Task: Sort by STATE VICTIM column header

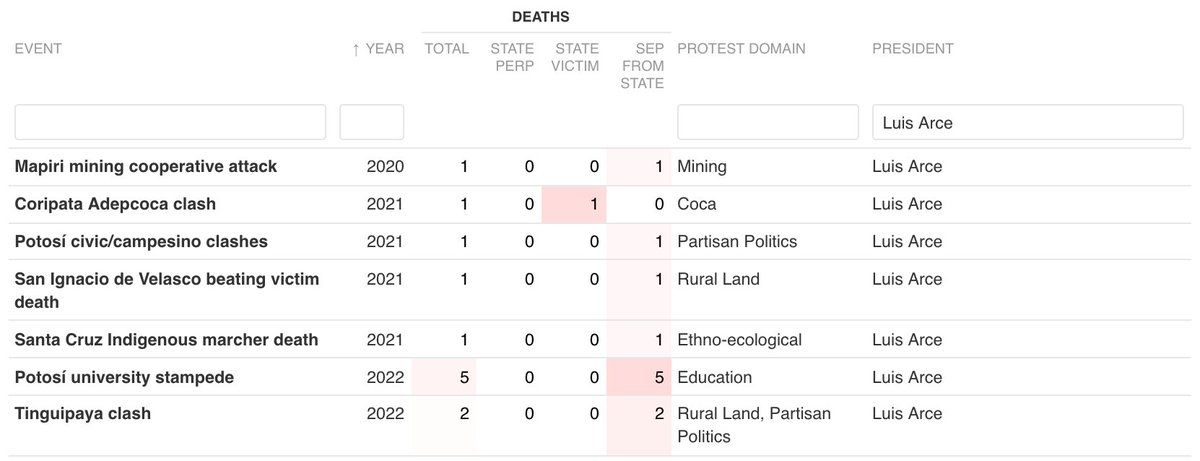Action: point(577,57)
